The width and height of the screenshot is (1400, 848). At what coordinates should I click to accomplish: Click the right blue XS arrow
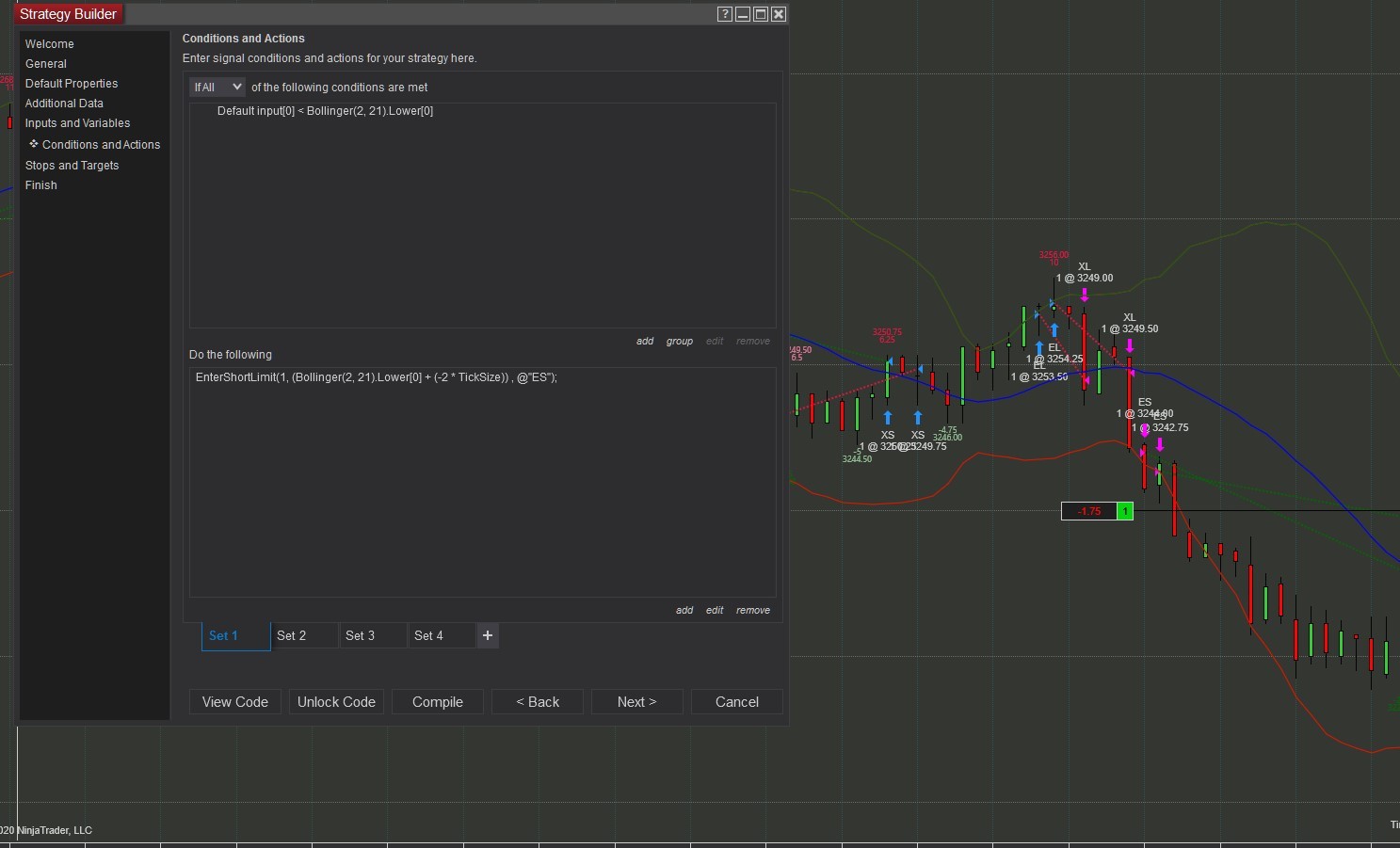coord(918,418)
